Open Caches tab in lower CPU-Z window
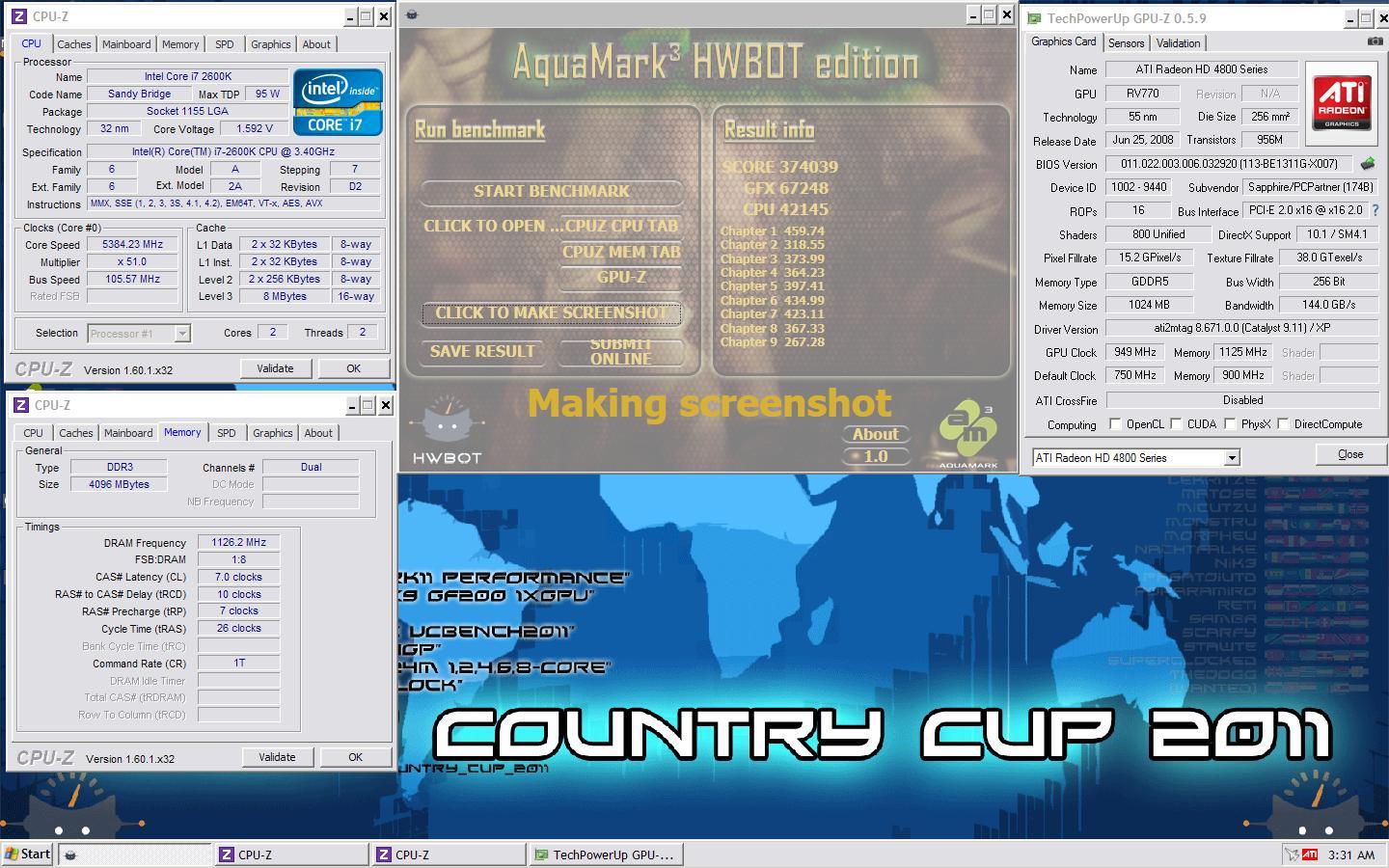Viewport: 1389px width, 868px height. (x=75, y=433)
